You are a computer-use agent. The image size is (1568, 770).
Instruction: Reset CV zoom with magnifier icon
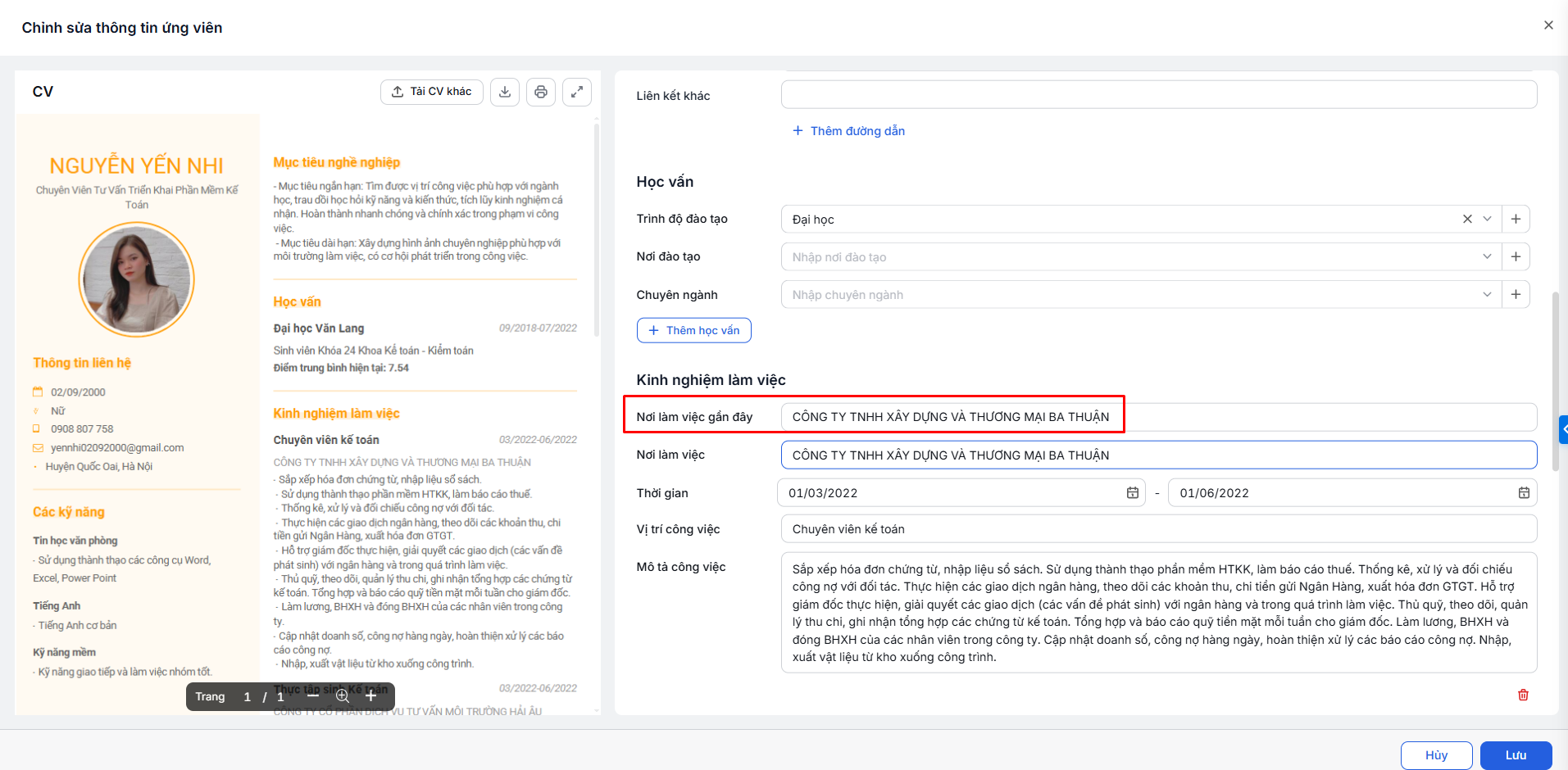[343, 696]
